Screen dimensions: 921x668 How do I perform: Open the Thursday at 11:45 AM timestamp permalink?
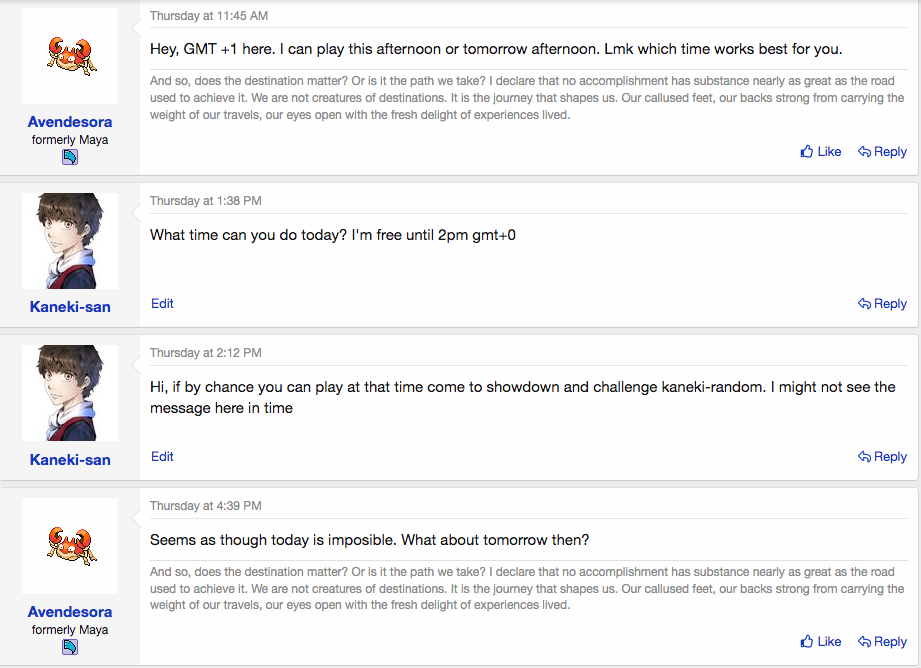click(x=209, y=16)
